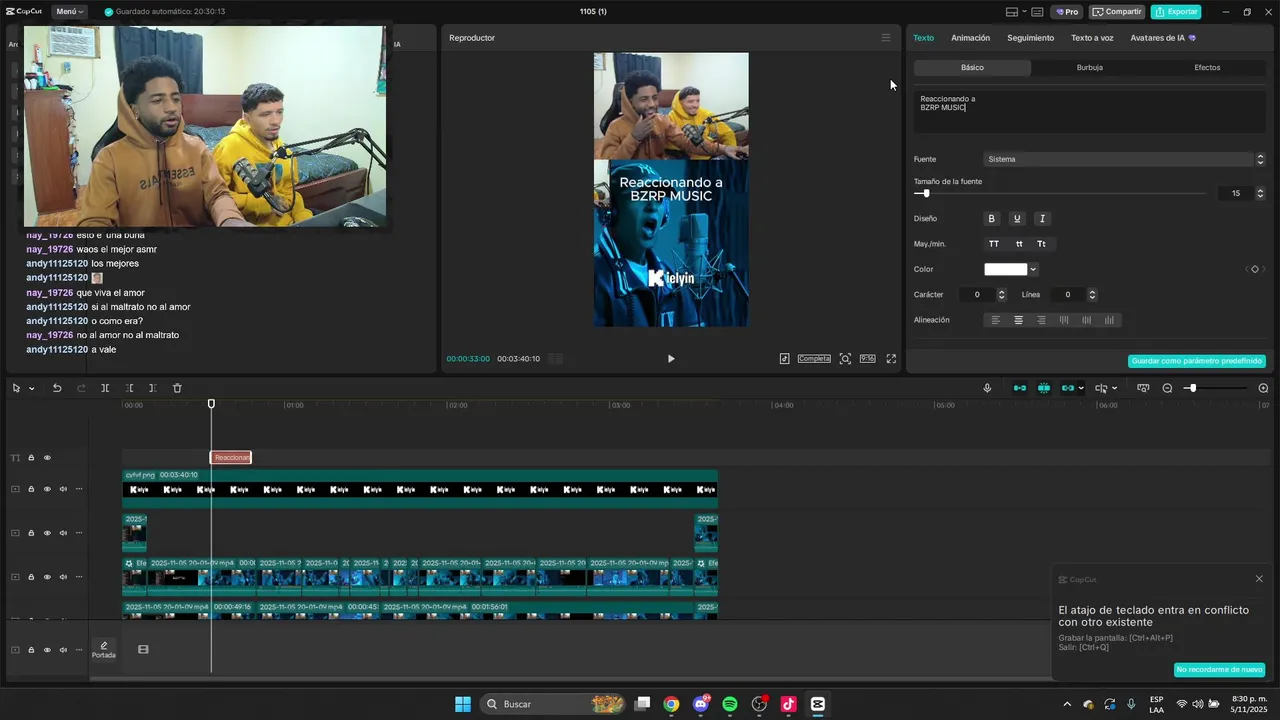This screenshot has width=1280, height=720.
Task: Click the Compartir button
Action: 1117,12
